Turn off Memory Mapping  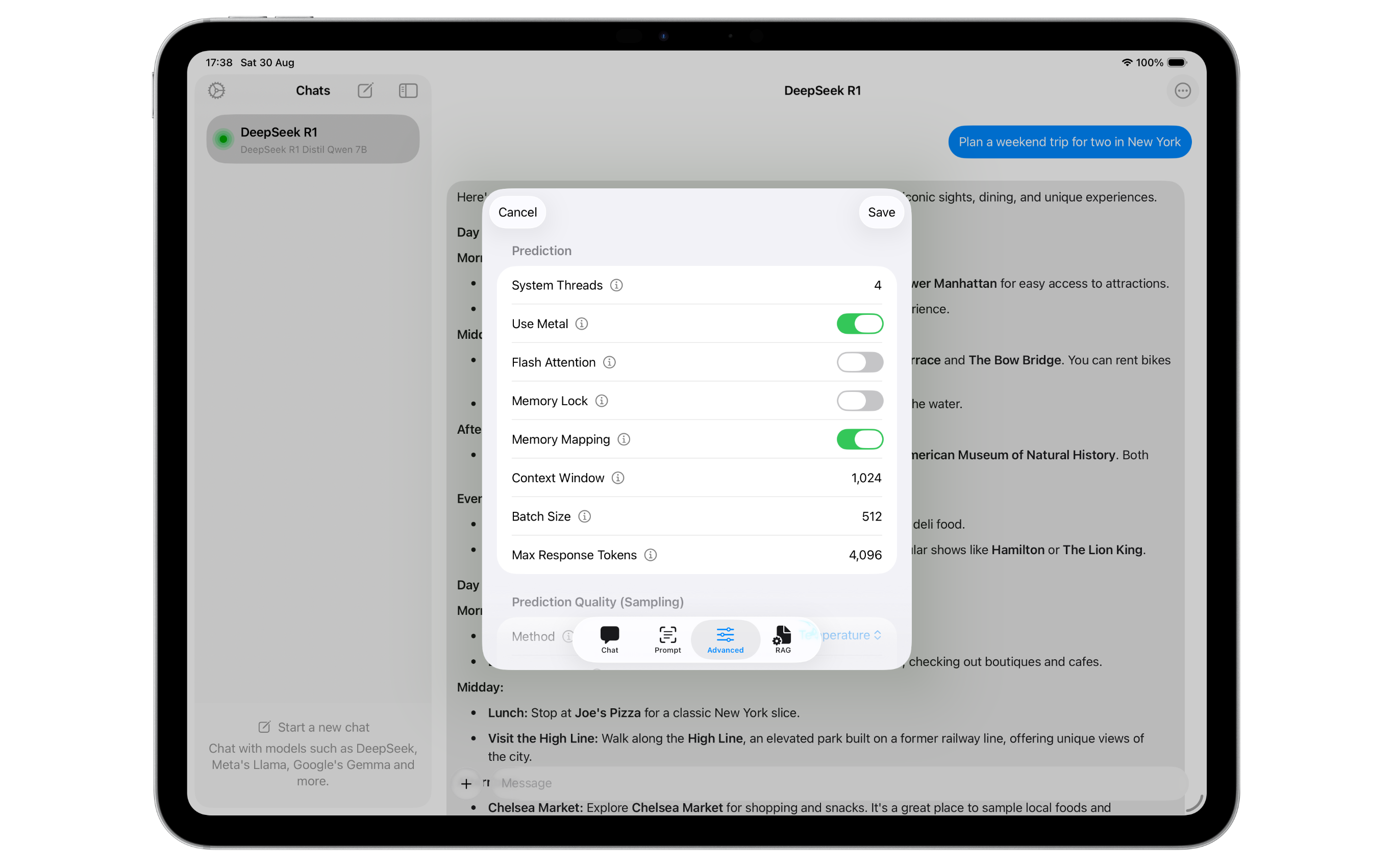click(859, 439)
